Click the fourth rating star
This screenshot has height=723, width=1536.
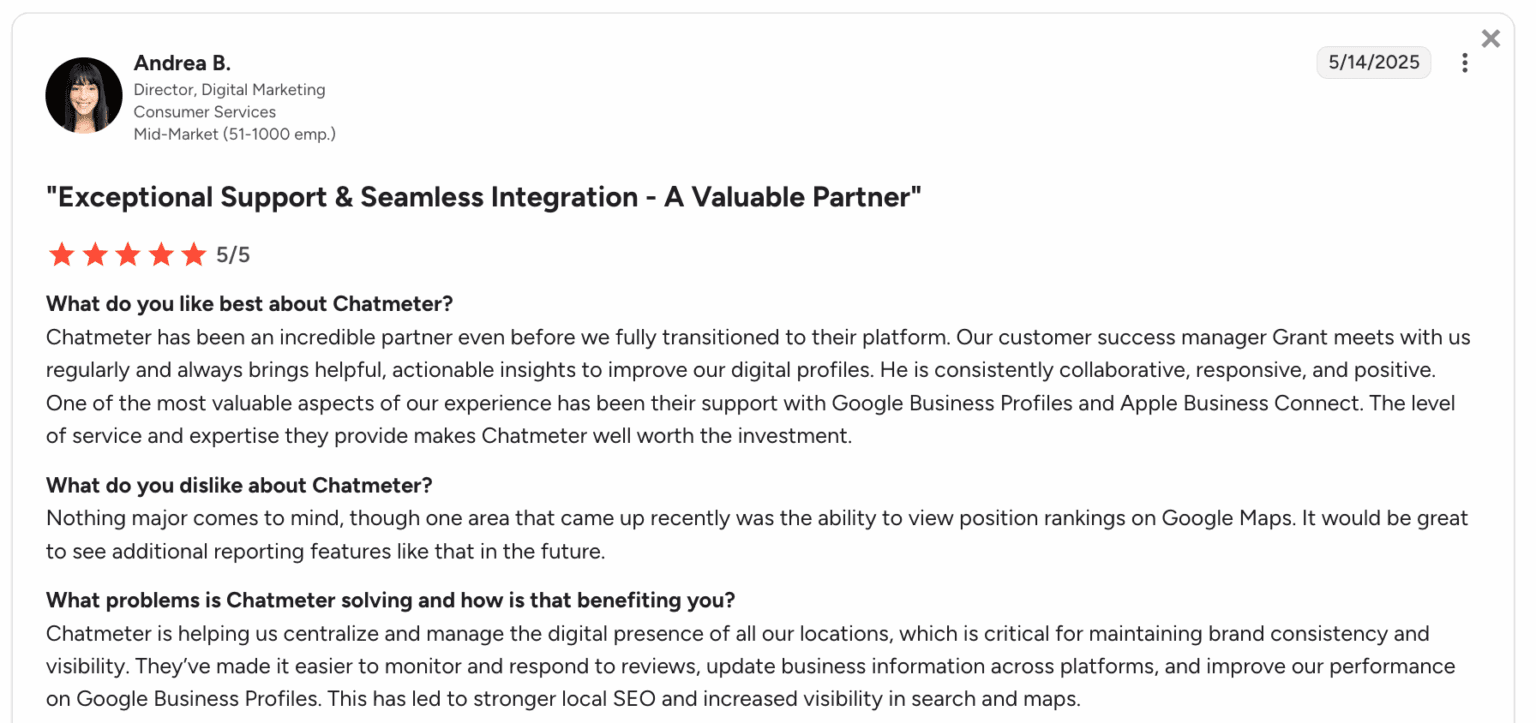pos(161,255)
